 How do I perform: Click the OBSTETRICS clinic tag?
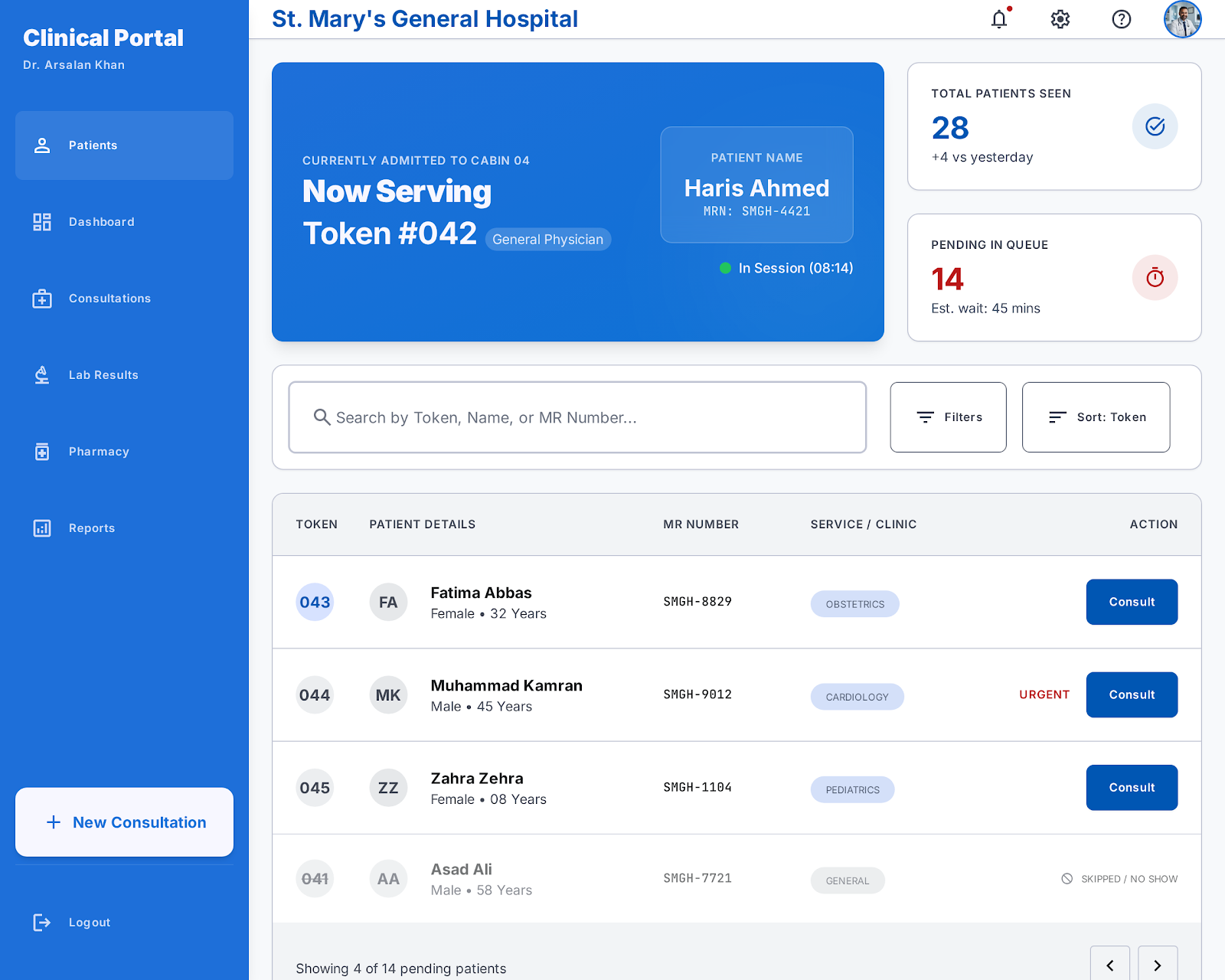pos(855,604)
